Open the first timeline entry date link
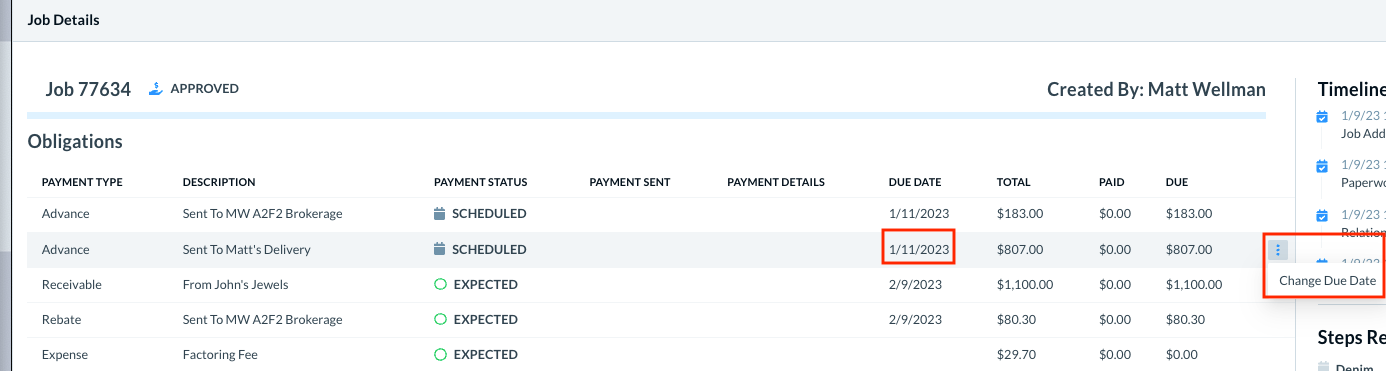1386x371 pixels. (x=1362, y=116)
